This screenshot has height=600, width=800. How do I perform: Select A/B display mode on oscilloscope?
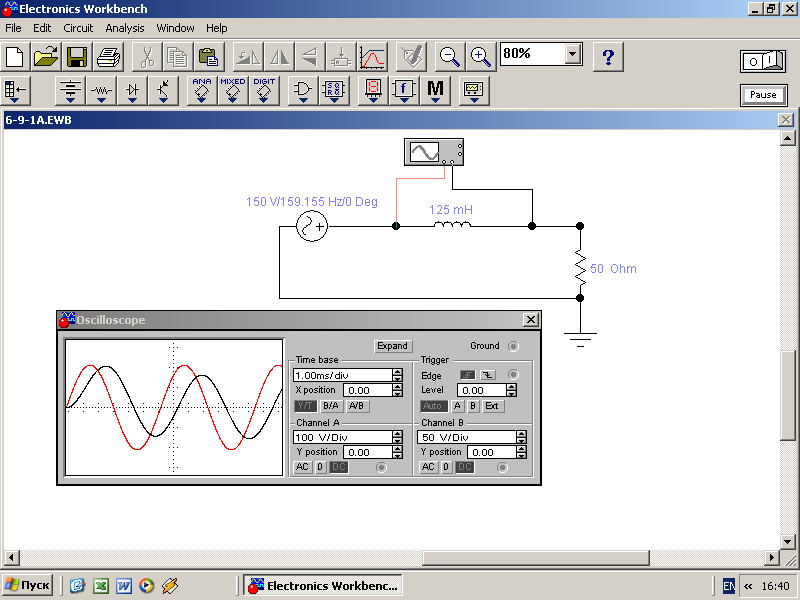(356, 406)
